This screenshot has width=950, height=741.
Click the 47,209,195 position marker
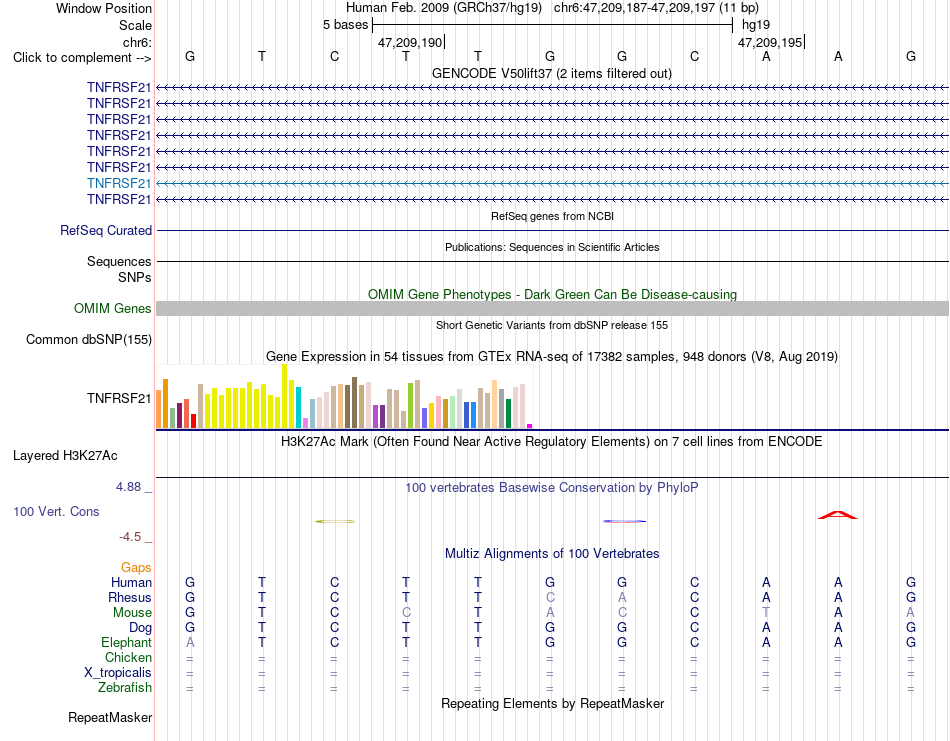coord(770,42)
